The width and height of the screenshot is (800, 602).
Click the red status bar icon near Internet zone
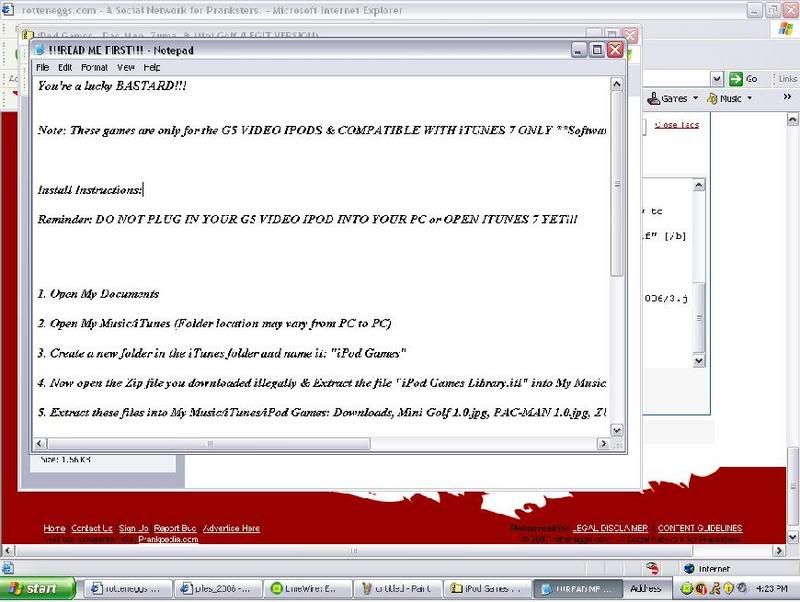(x=652, y=568)
